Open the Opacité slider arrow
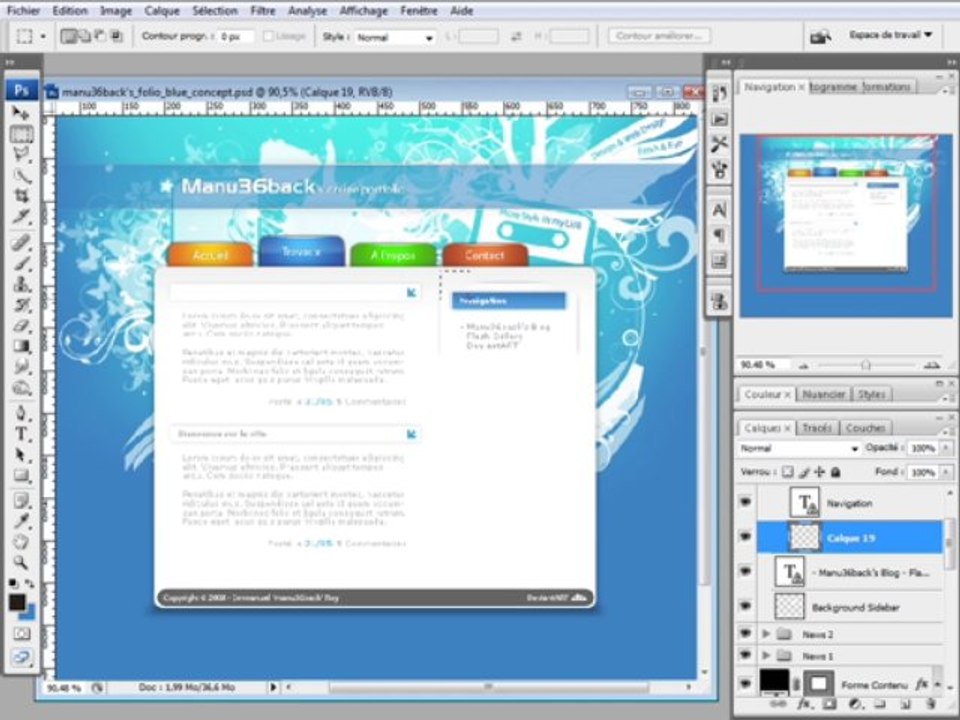Viewport: 960px width, 720px height. pos(946,448)
